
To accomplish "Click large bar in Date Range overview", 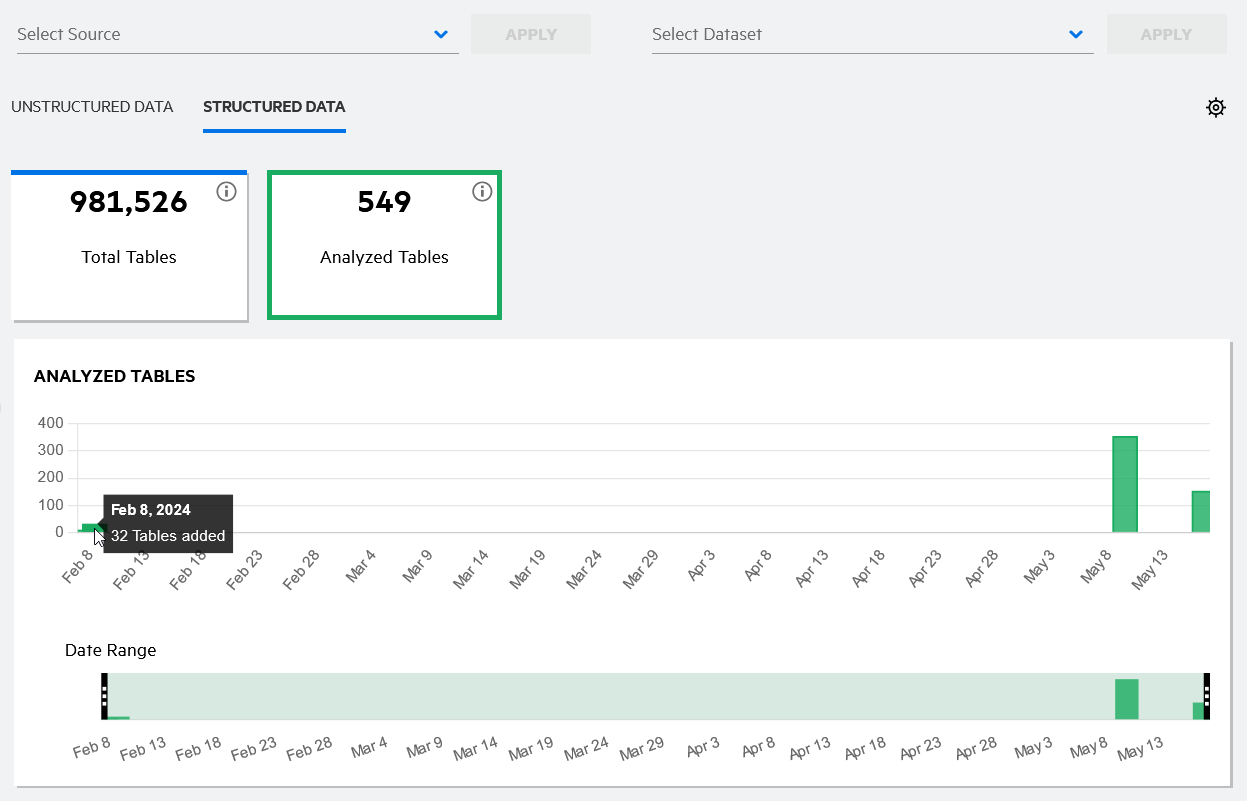I will [1127, 699].
